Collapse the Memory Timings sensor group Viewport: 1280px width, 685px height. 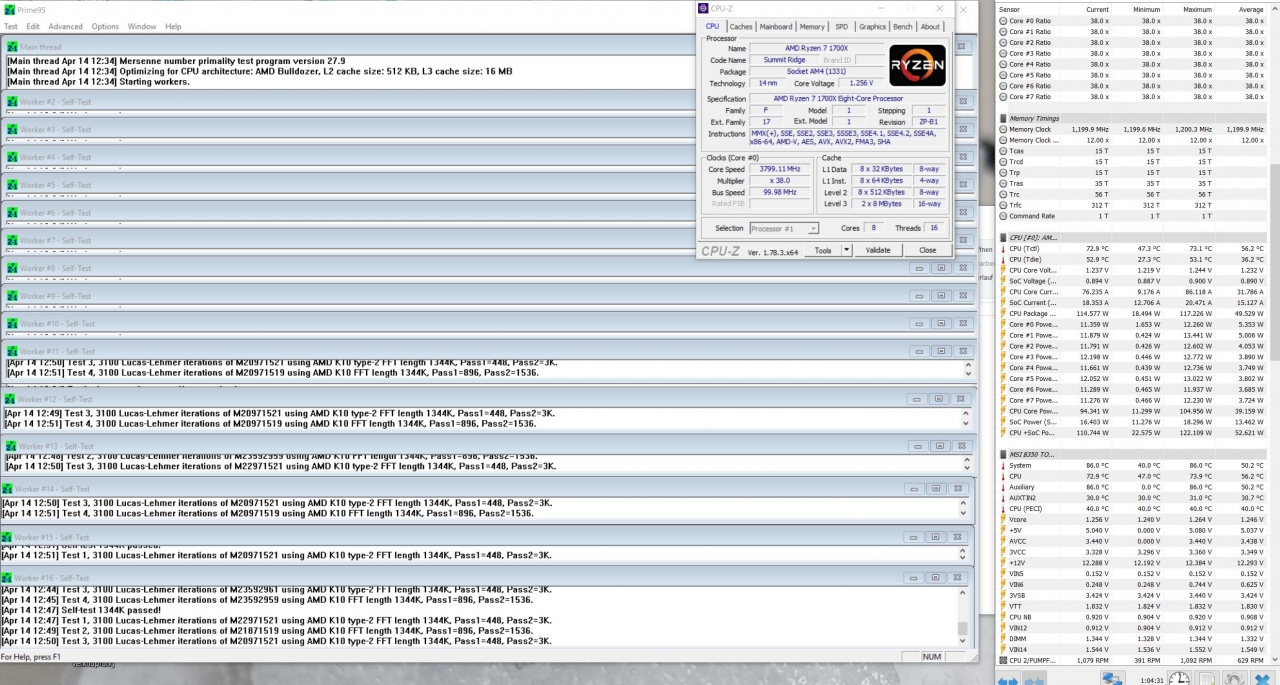(1003, 118)
